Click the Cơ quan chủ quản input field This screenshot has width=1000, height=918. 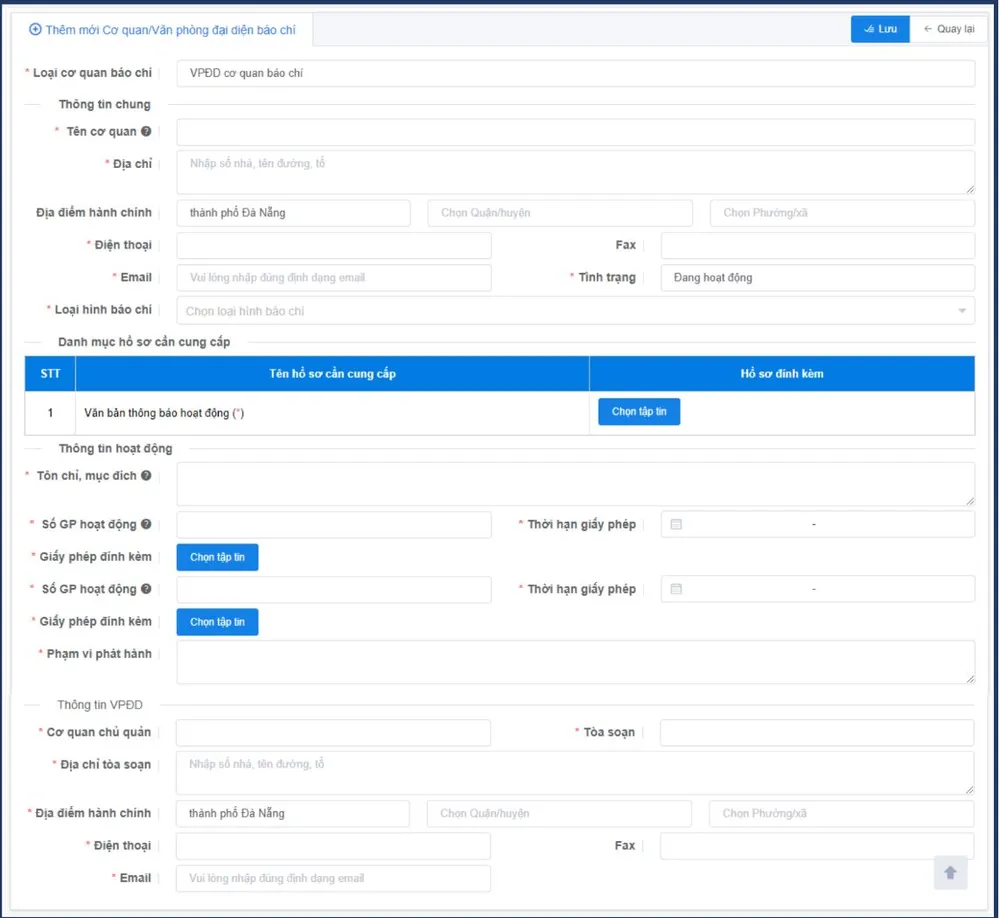[333, 733]
